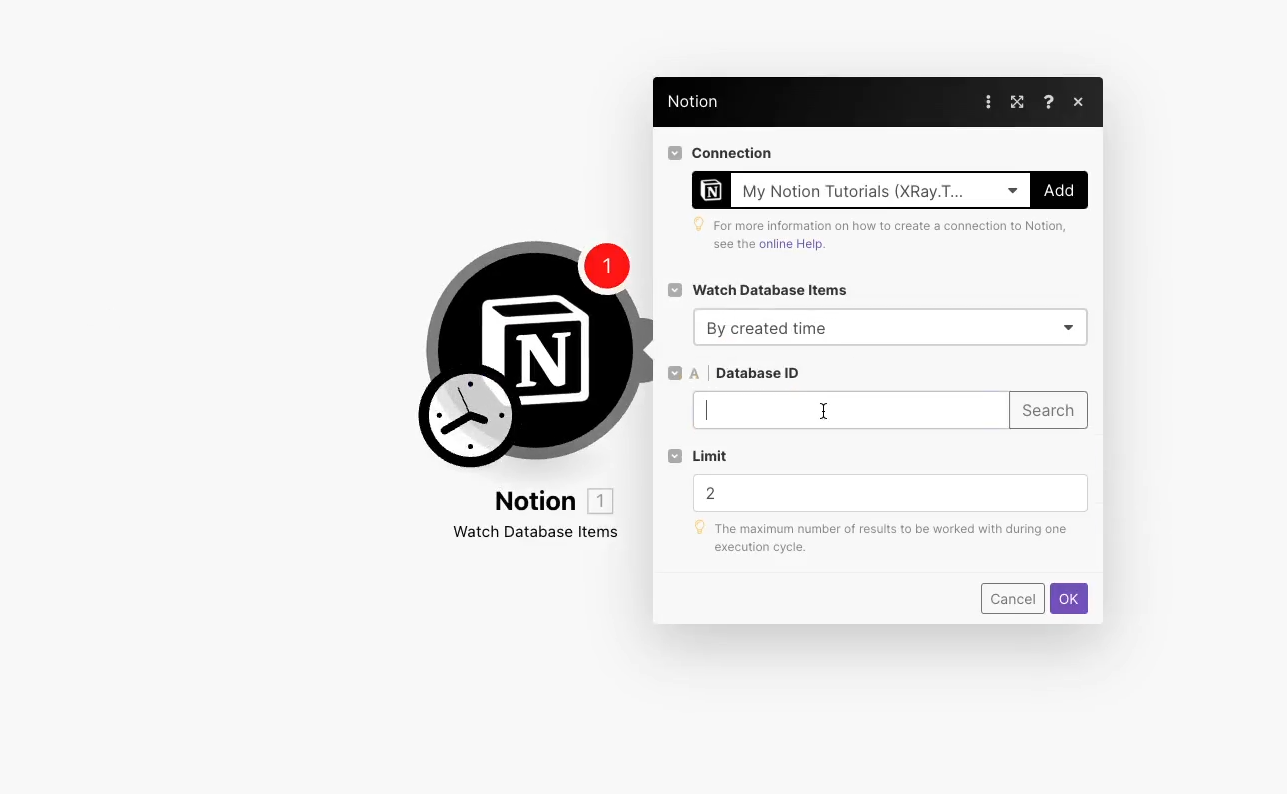Cancel the Notion module settings
This screenshot has height=794, width=1287.
coord(1013,598)
